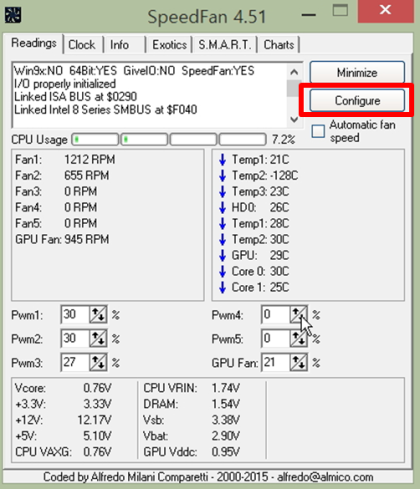Switch to the Info tab
The height and width of the screenshot is (489, 420).
tap(120, 45)
